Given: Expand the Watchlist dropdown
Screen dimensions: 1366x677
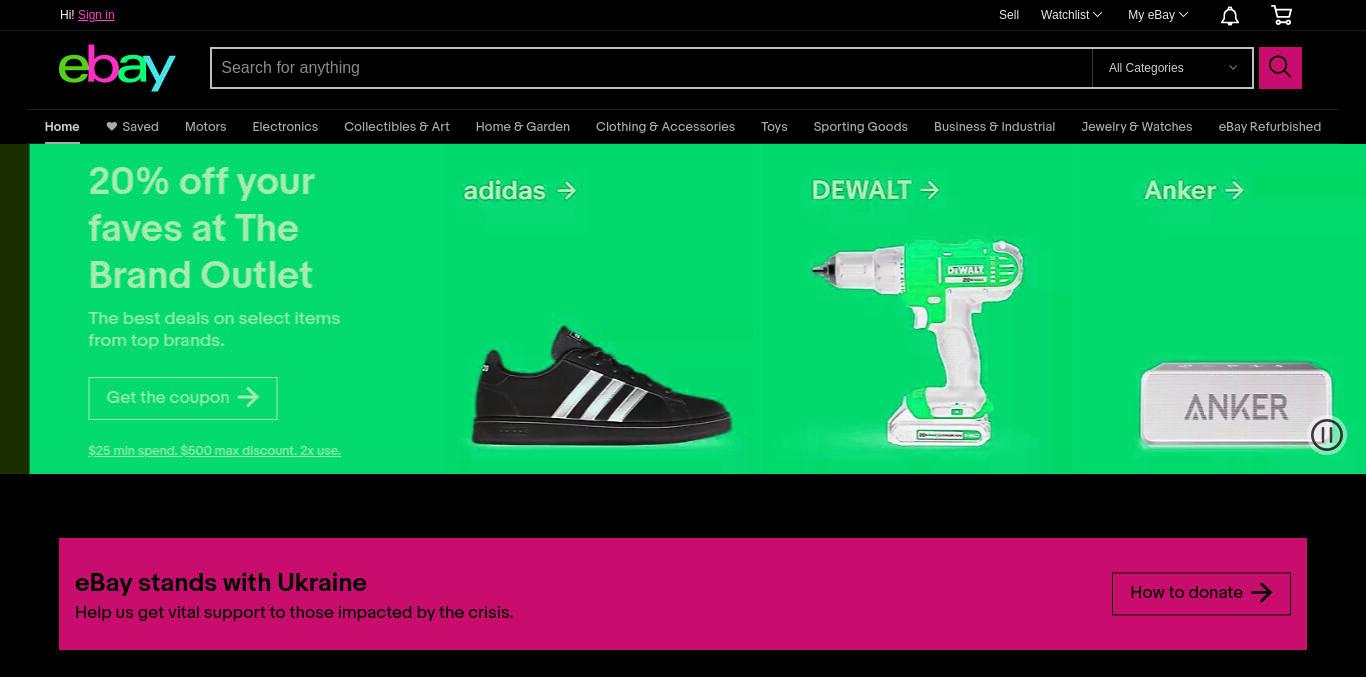Looking at the screenshot, I should (1071, 15).
